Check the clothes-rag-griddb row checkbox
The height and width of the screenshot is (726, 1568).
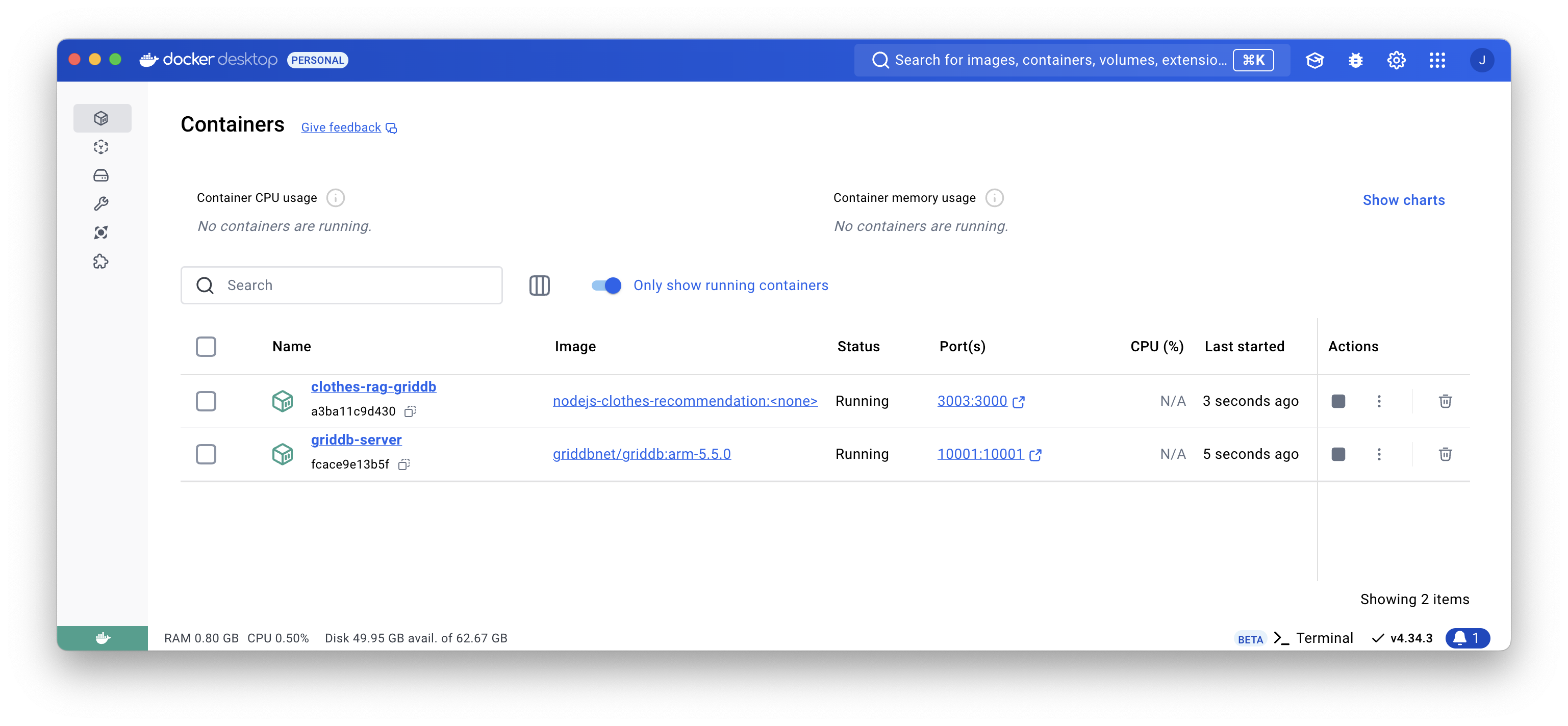(206, 401)
